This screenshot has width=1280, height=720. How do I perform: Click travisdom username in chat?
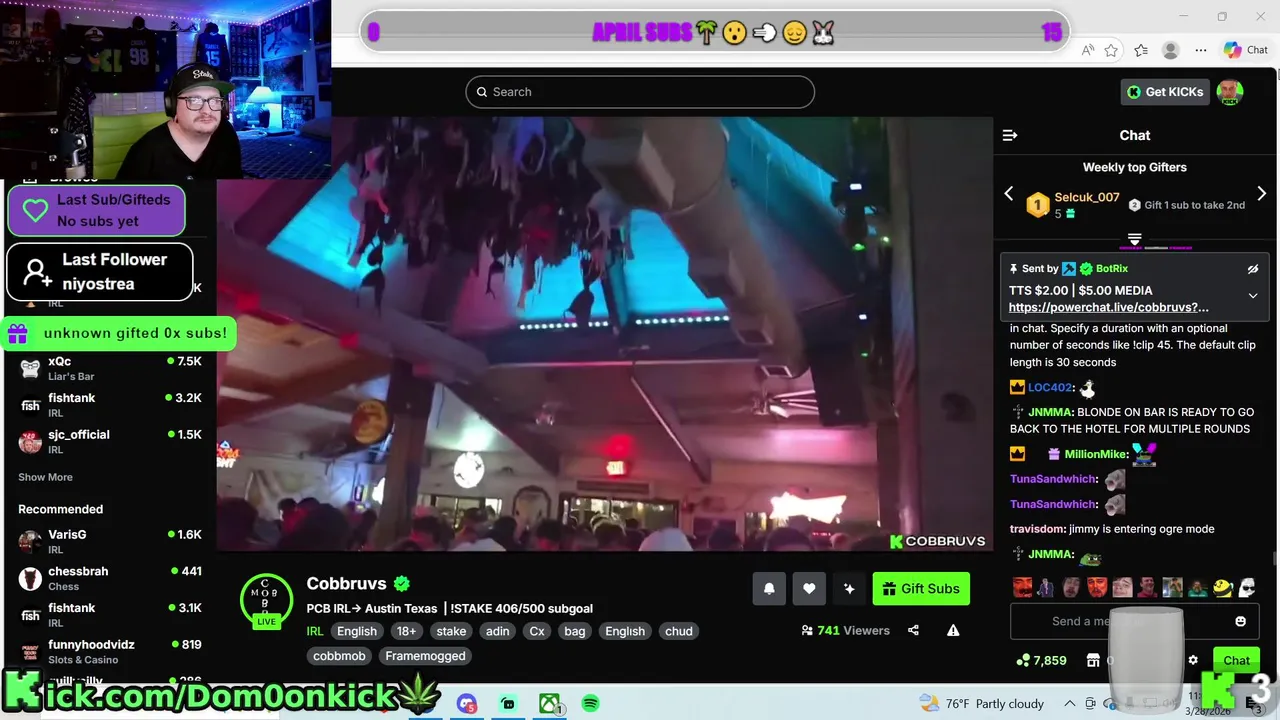pos(1037,529)
